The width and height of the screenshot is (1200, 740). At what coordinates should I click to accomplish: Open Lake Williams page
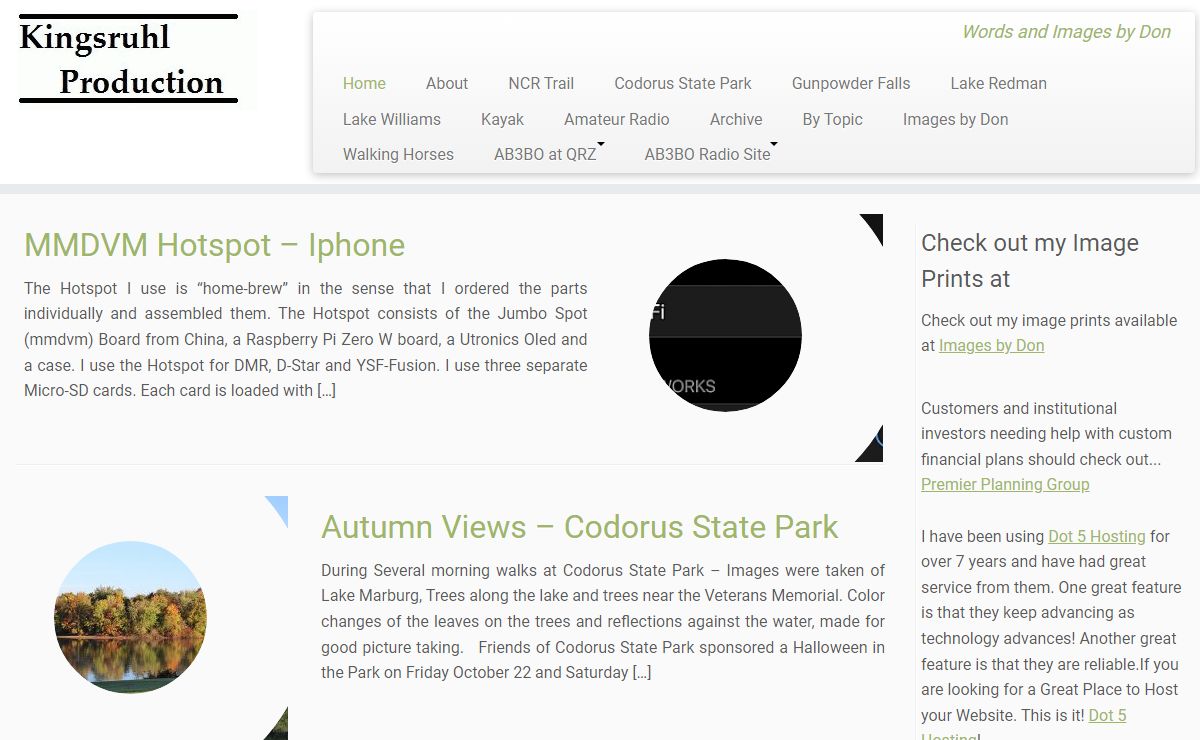(392, 119)
